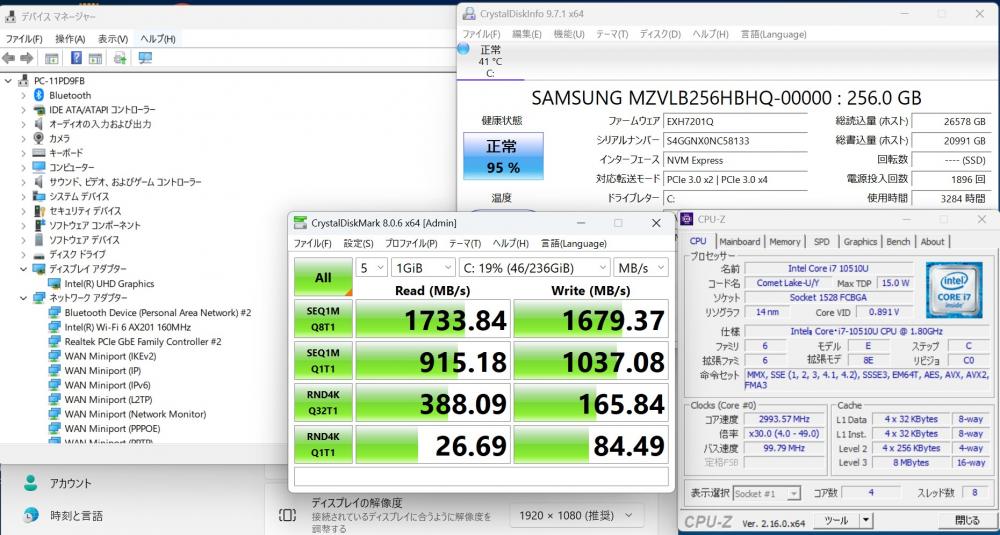Select the WAN Miniport (Network Monitor) entry
Screen dimensions: 1000x535
click(x=135, y=414)
